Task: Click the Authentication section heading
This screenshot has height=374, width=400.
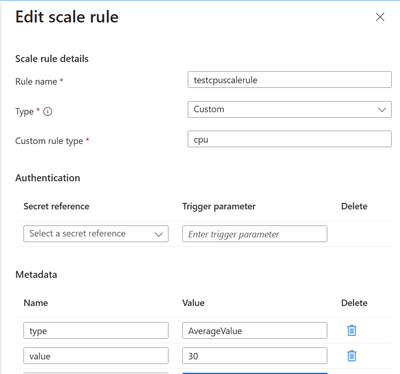Action: [48, 178]
